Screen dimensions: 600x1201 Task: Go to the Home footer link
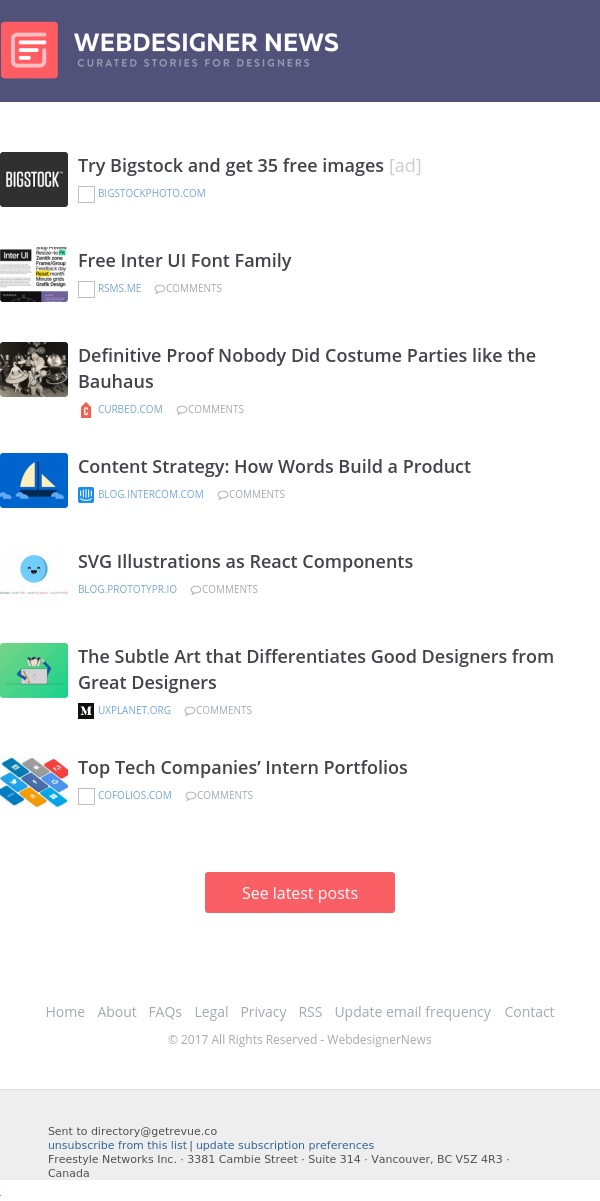(x=65, y=1012)
